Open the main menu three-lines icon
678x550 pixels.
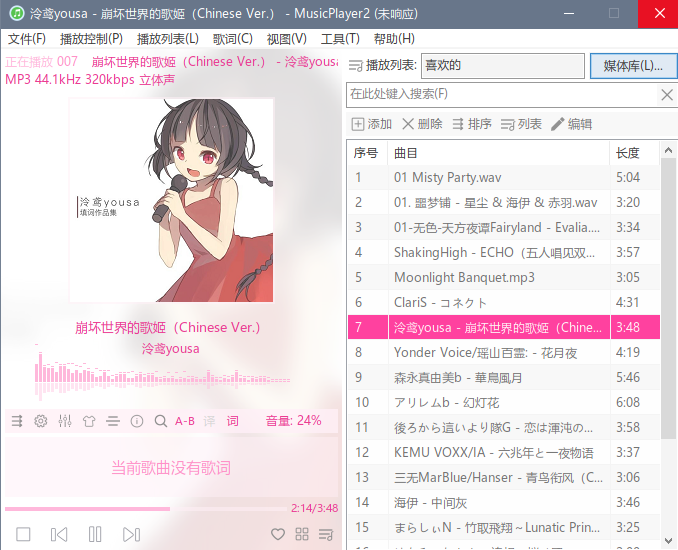pyautogui.click(x=113, y=421)
